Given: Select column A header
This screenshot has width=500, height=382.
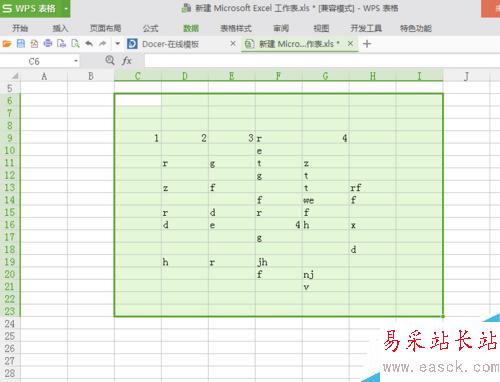Looking at the screenshot, I should pyautogui.click(x=44, y=76).
